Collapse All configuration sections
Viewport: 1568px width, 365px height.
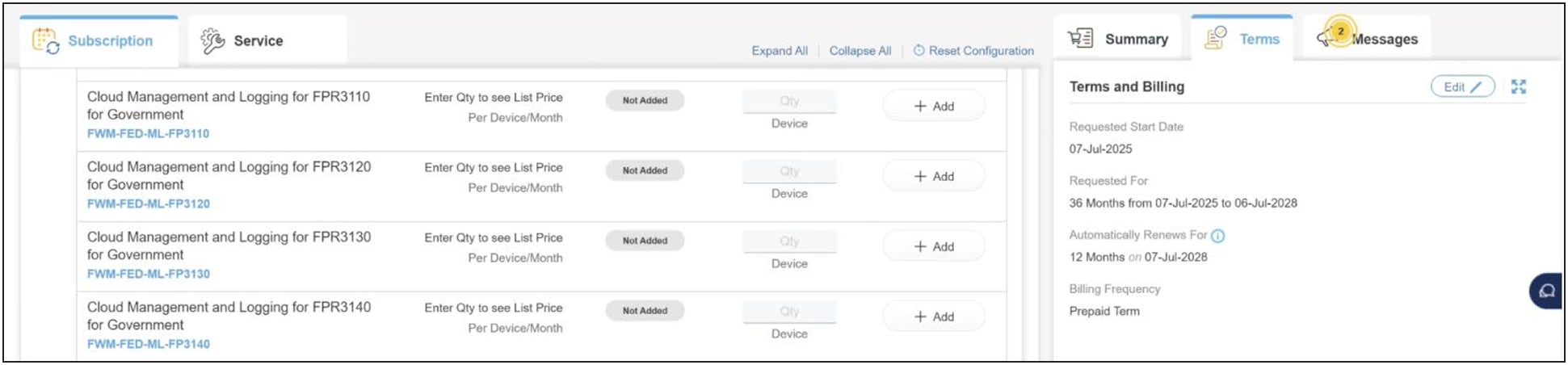(860, 51)
